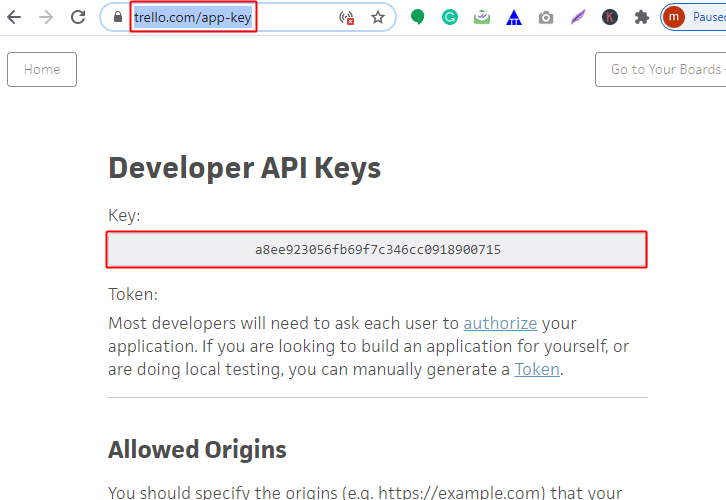Open the paused profile avatar button

tap(693, 17)
